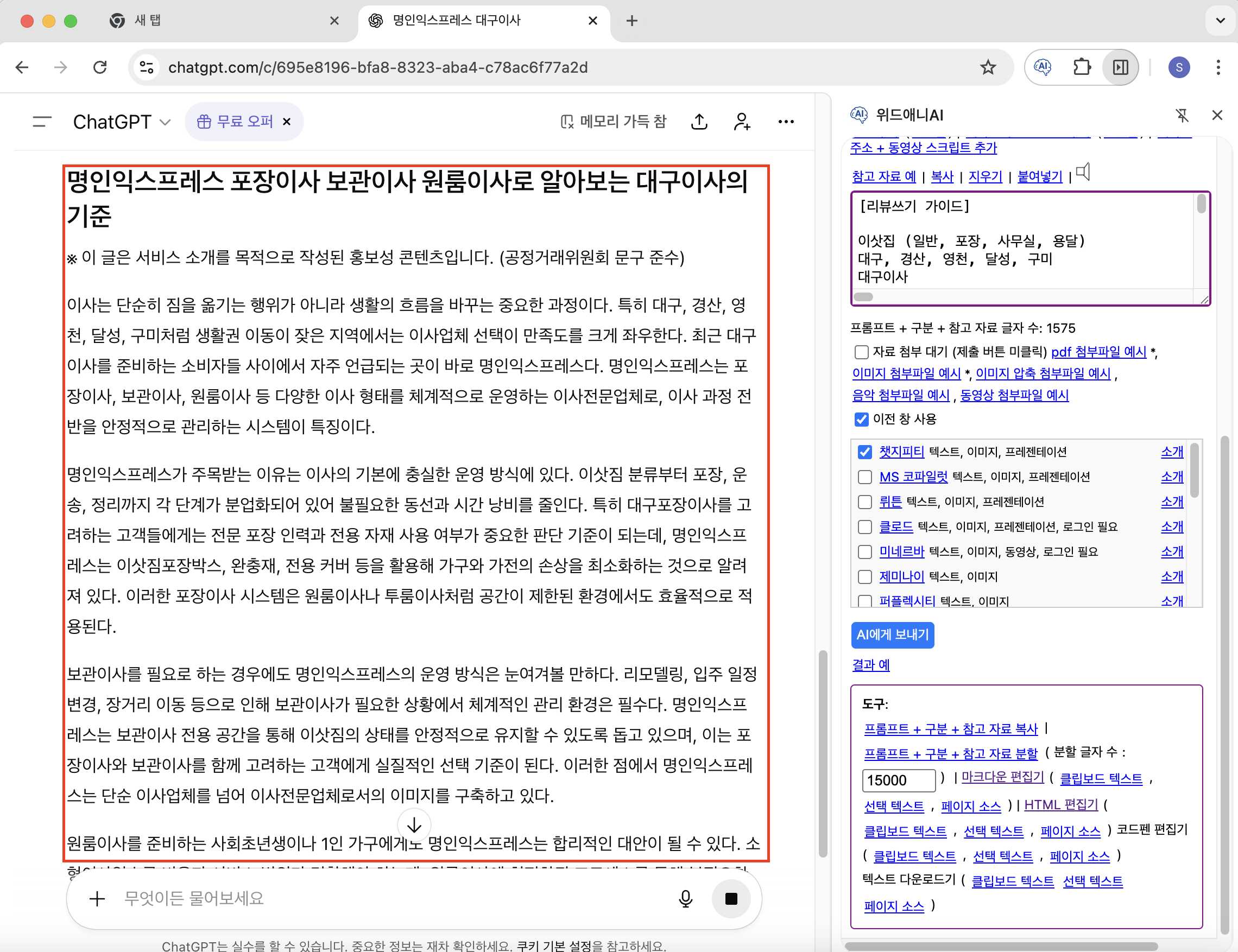Unpin the 위드애니AI side panel

click(x=1182, y=115)
